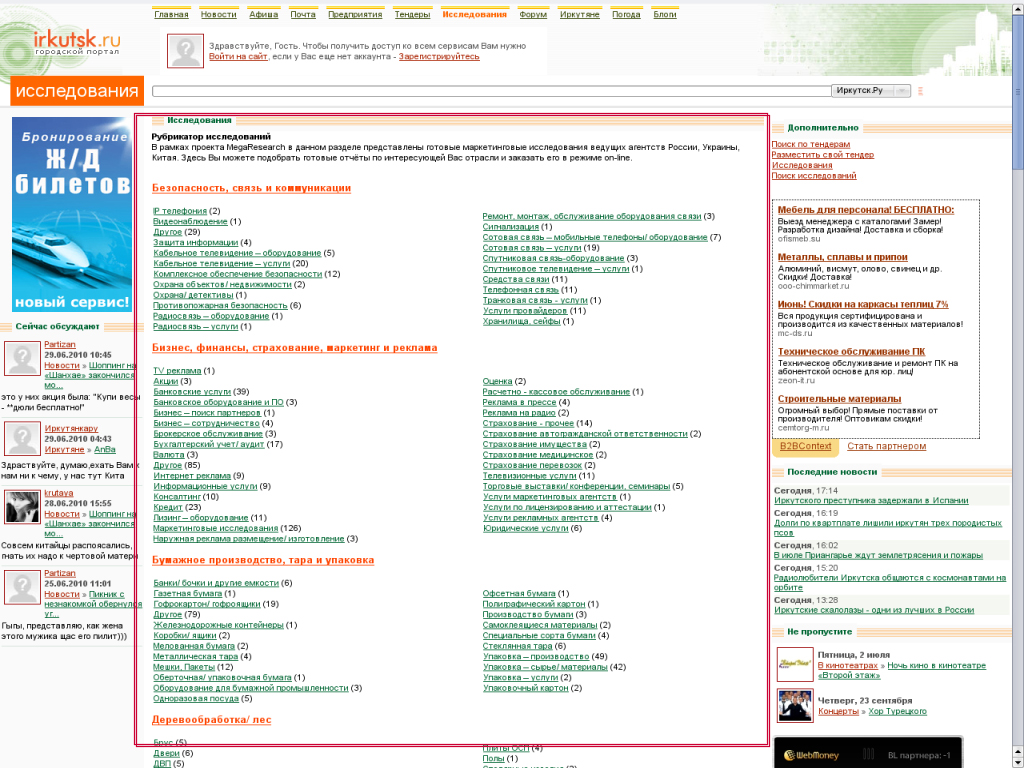
Task: Click the small icon right of the search dropdown
Action: point(921,91)
